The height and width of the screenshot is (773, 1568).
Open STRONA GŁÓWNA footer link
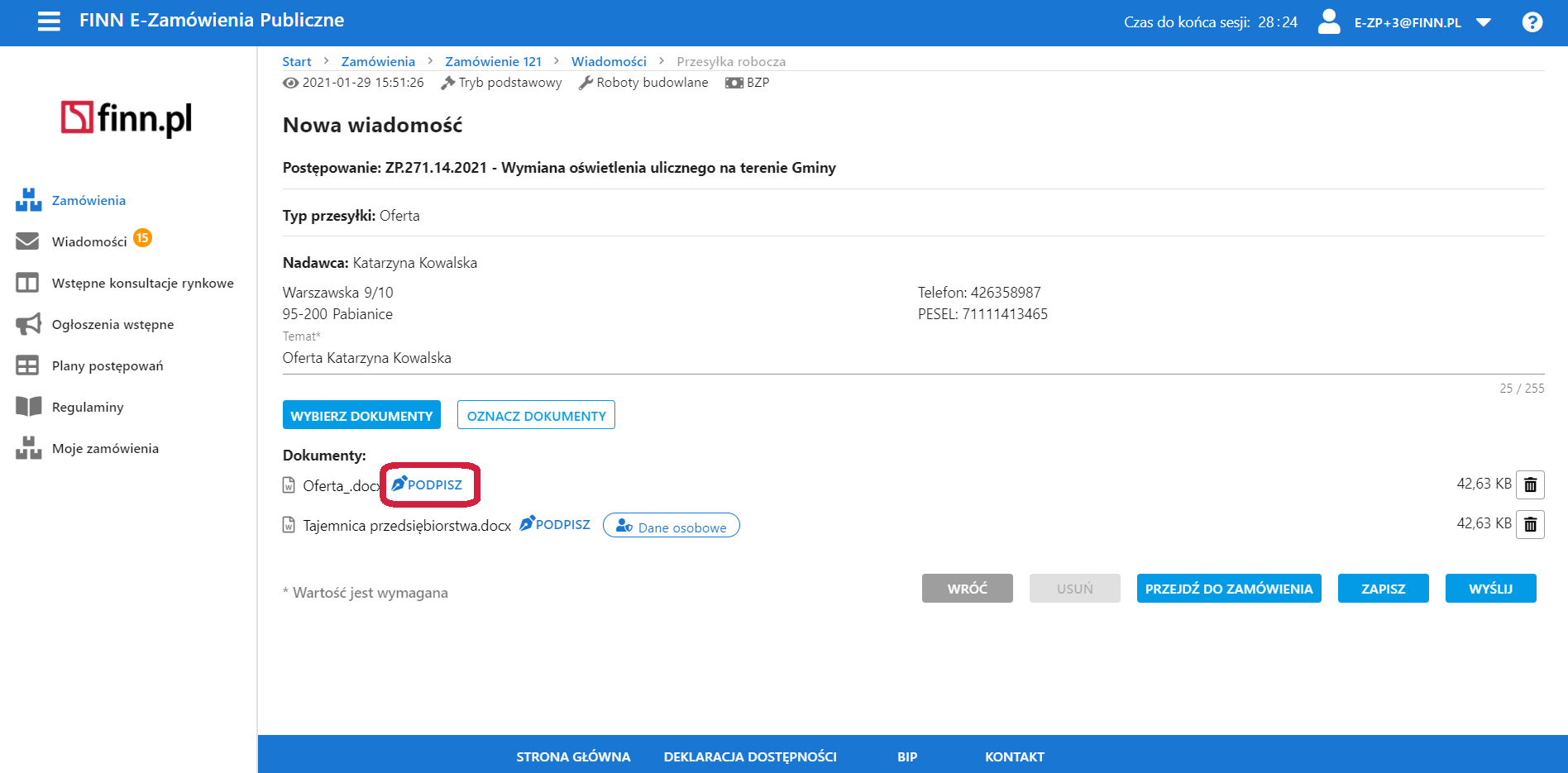[573, 756]
